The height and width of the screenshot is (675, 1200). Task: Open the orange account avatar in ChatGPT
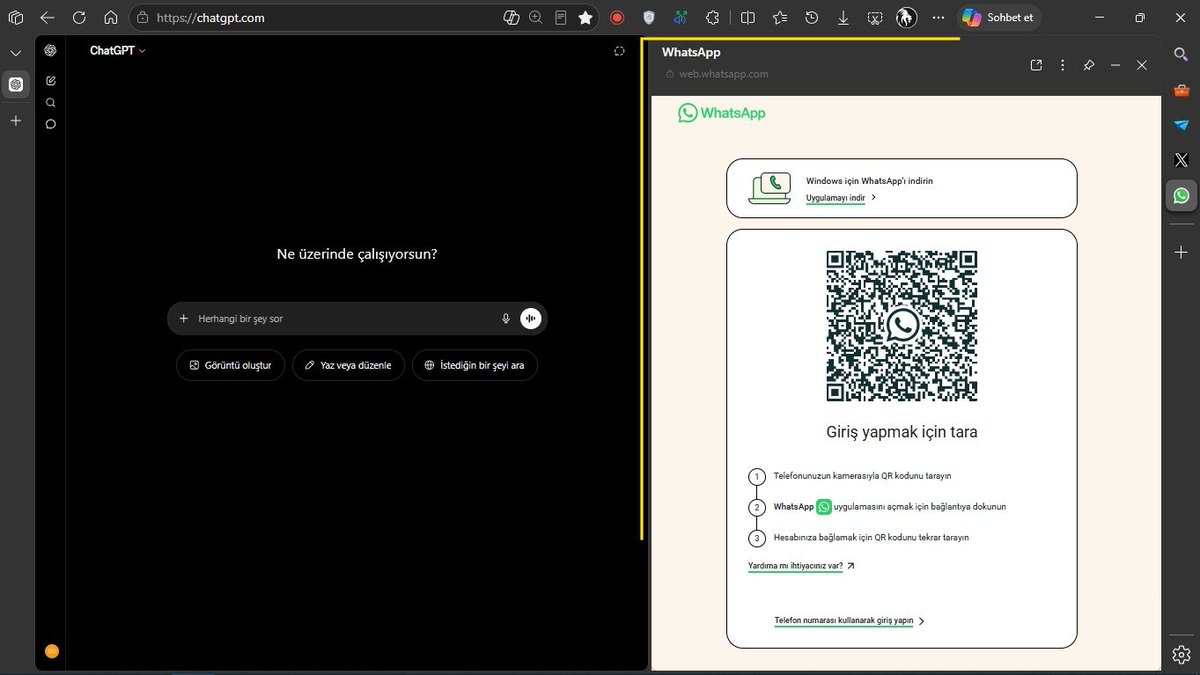tap(52, 651)
